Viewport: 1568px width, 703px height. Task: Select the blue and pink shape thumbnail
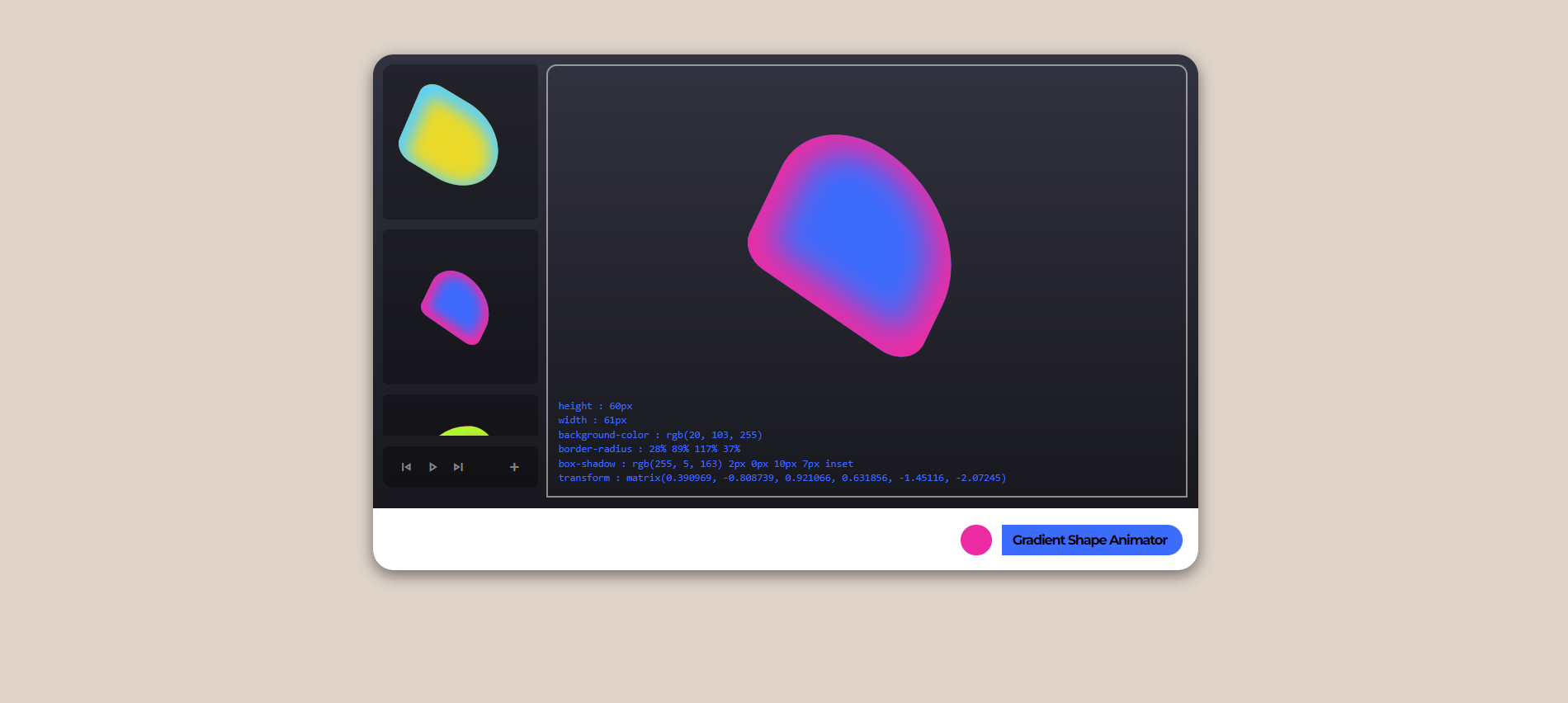[460, 307]
